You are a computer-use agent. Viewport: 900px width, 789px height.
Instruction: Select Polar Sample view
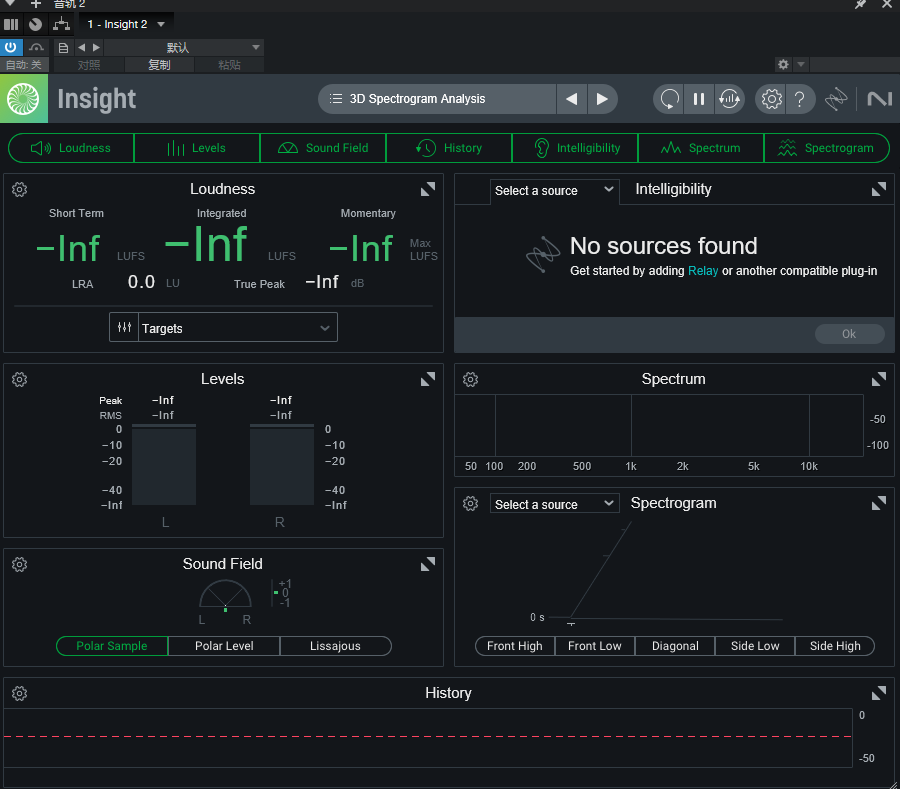coord(112,646)
